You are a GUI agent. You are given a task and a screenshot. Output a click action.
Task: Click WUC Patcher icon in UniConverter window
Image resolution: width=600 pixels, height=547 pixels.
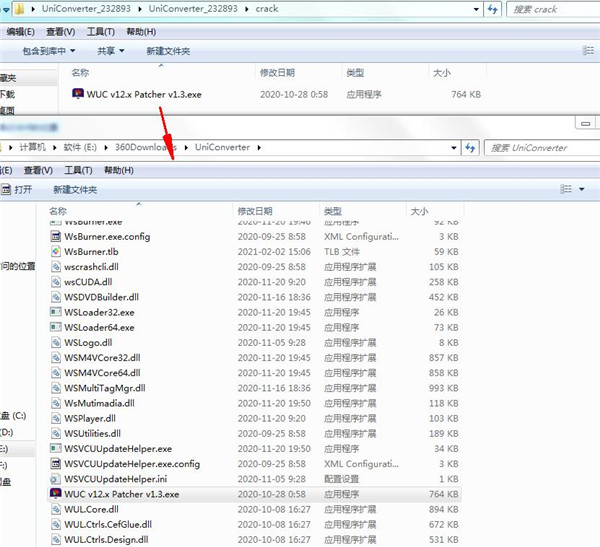point(56,494)
